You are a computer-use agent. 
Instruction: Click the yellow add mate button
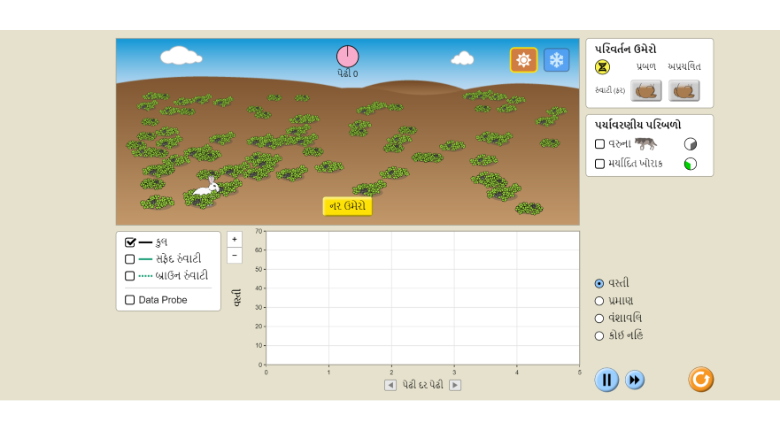347,206
